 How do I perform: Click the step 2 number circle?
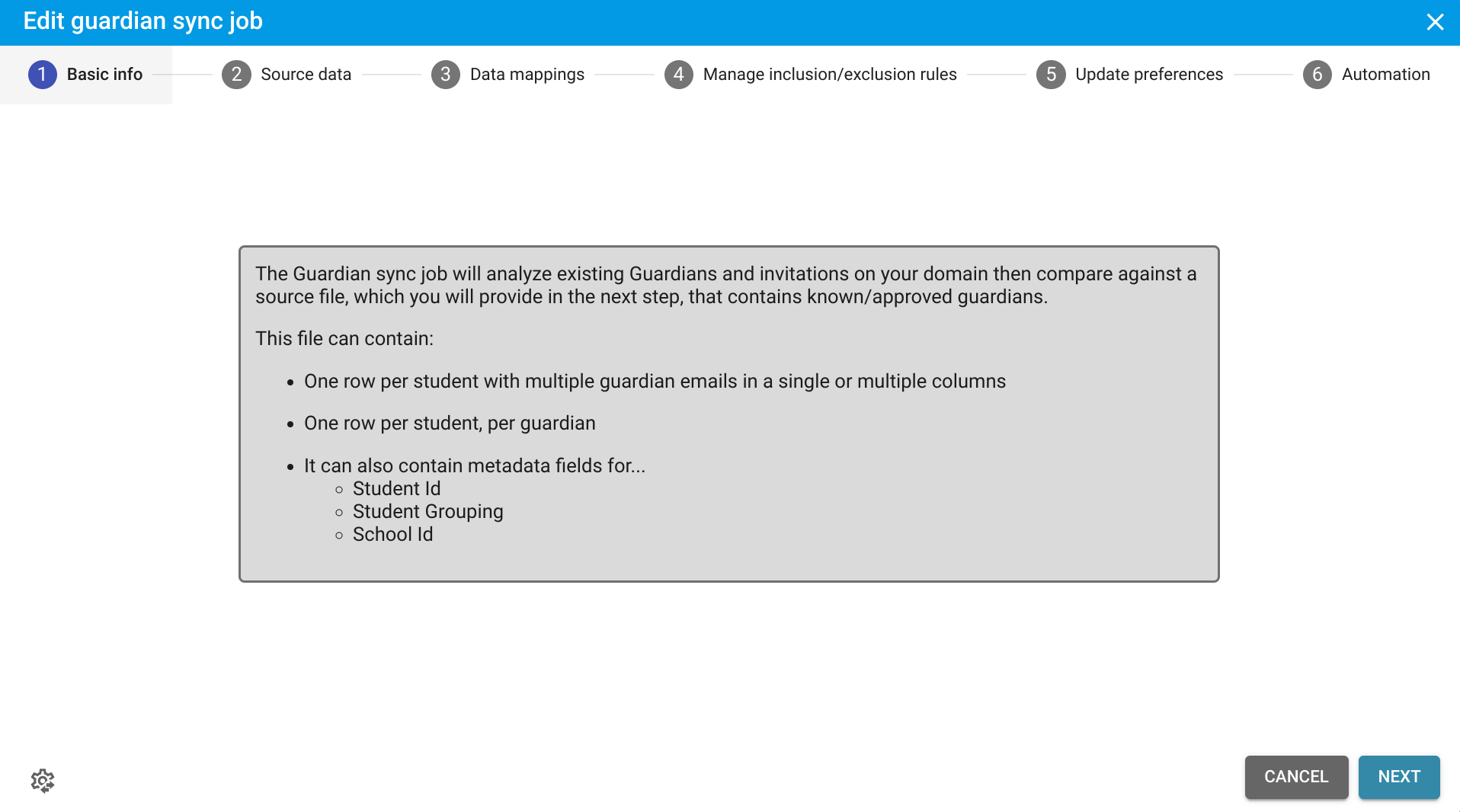click(x=236, y=75)
